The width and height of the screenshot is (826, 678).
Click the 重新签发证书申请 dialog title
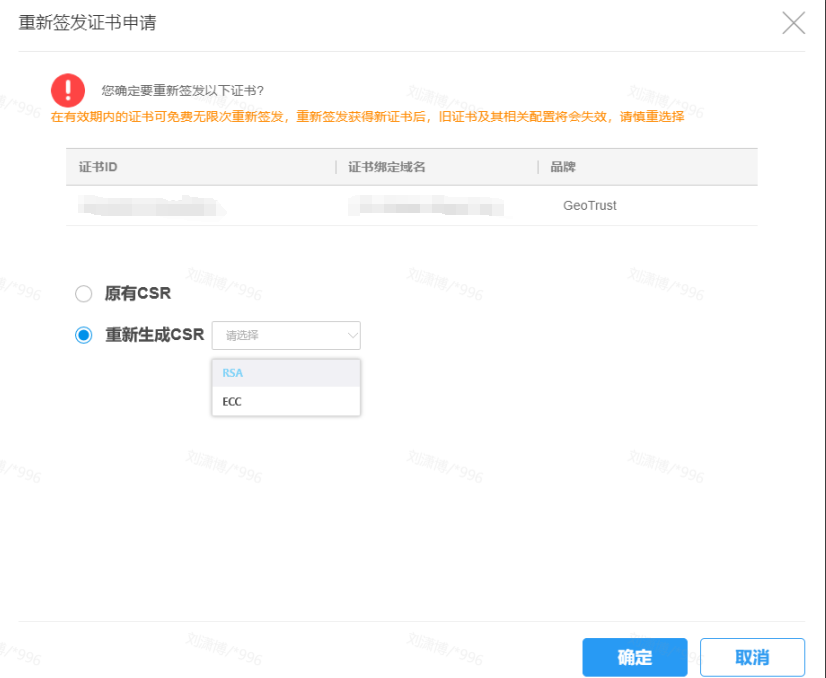[x=87, y=23]
